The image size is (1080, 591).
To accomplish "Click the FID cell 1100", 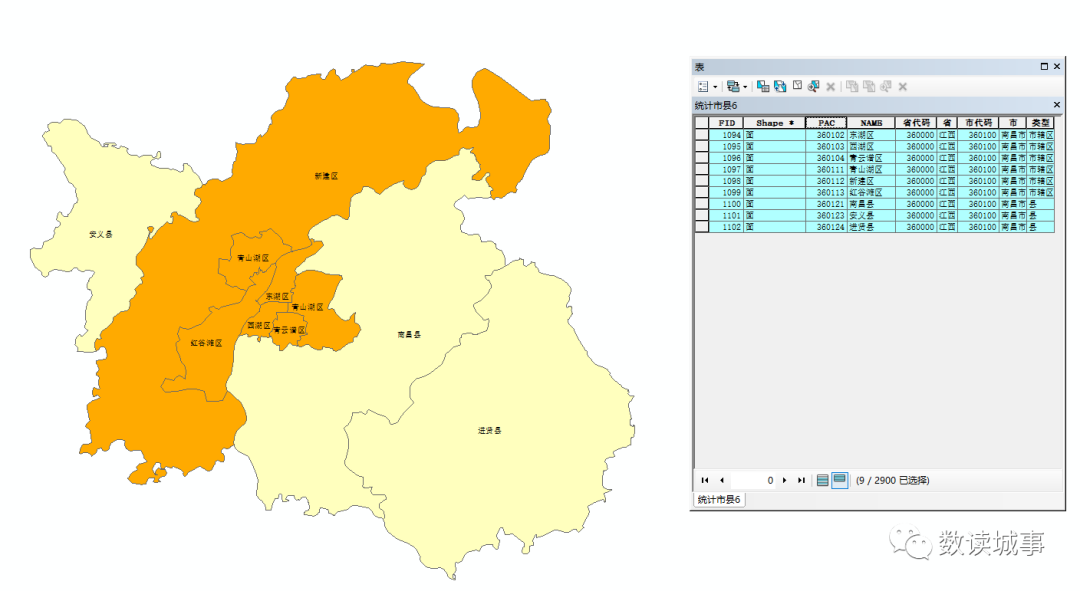I will (726, 204).
